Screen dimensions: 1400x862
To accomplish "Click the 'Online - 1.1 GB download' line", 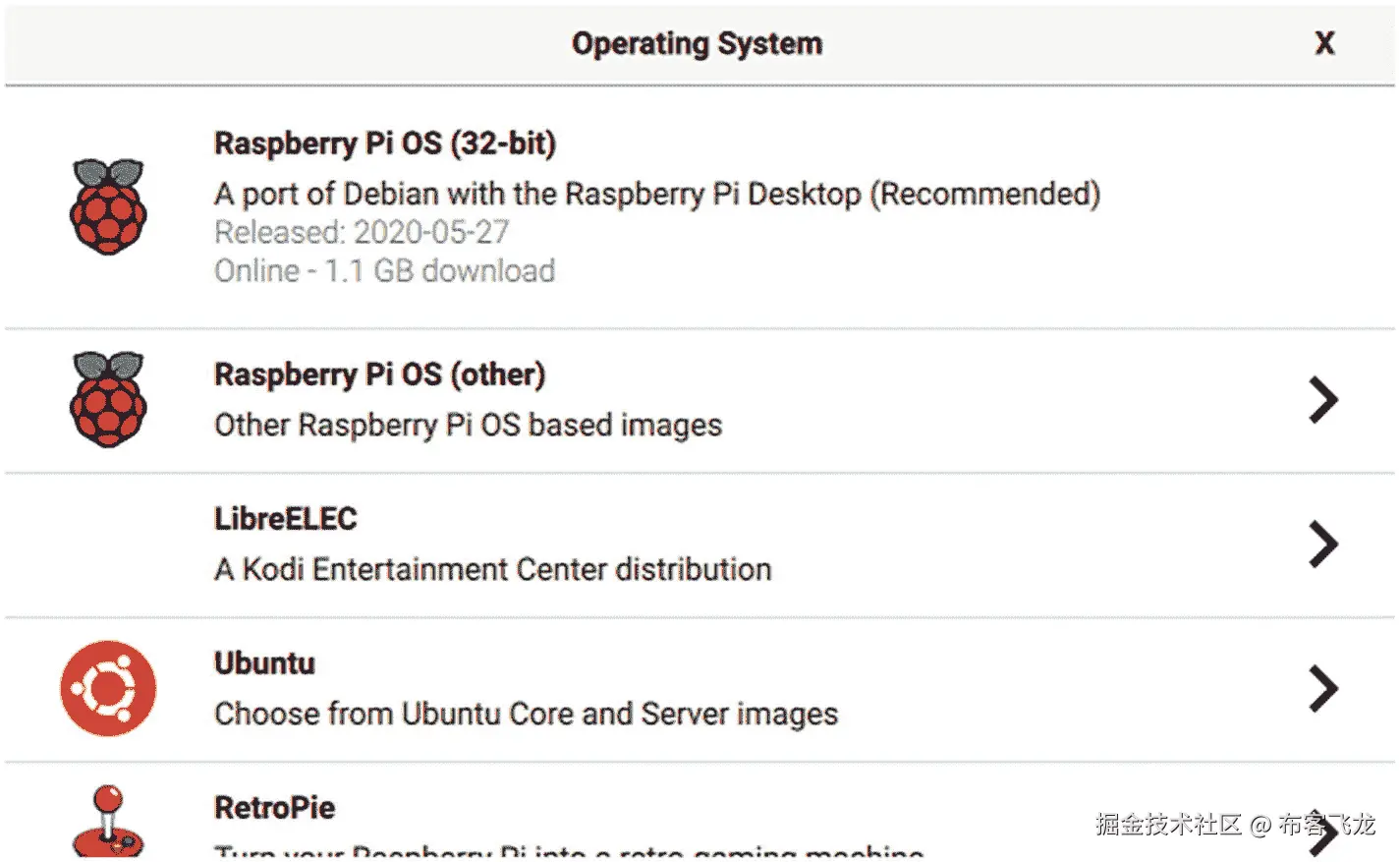I will [384, 271].
